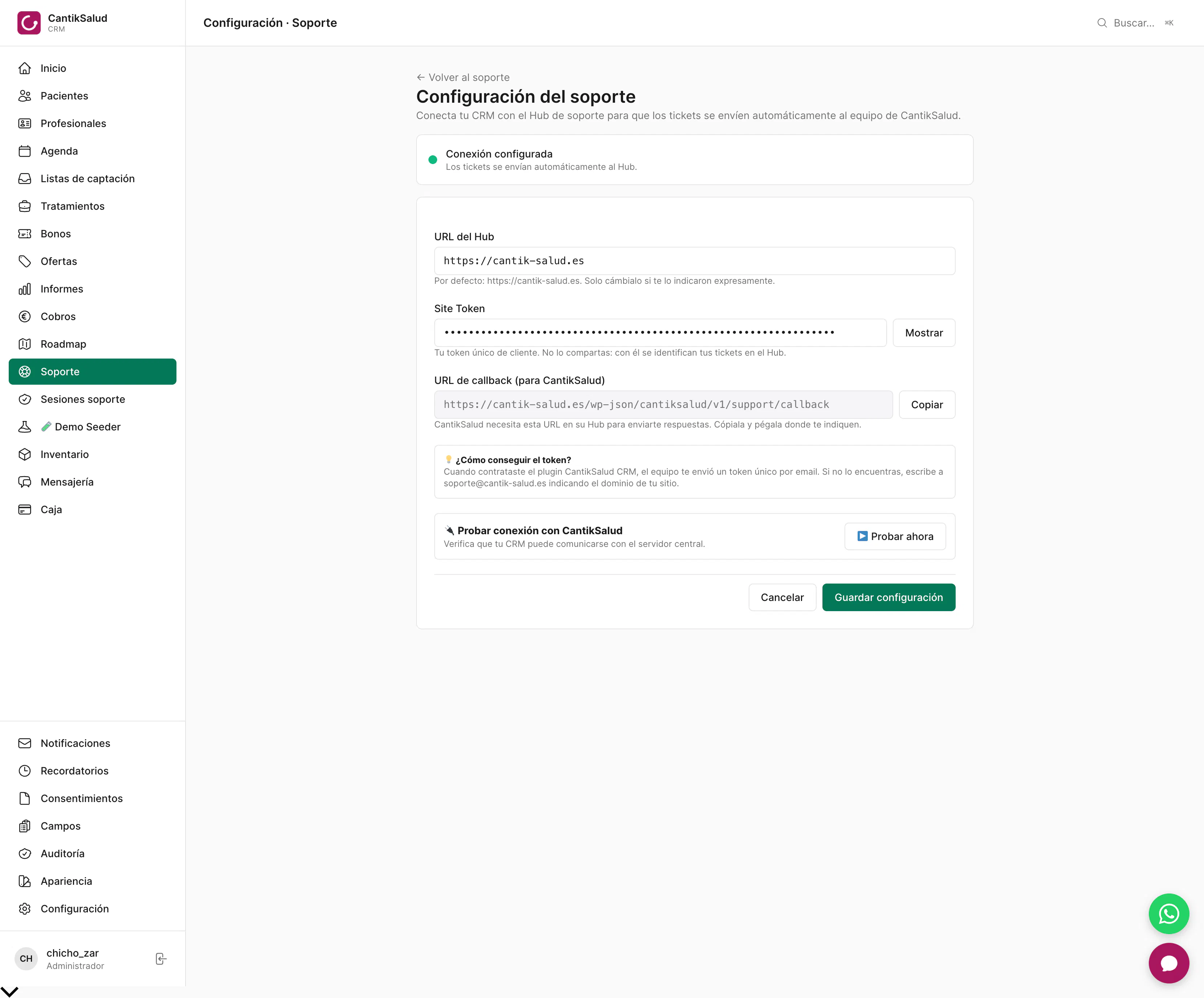Select Tratamientos in sidebar
This screenshot has width=1204, height=998.
coord(92,206)
